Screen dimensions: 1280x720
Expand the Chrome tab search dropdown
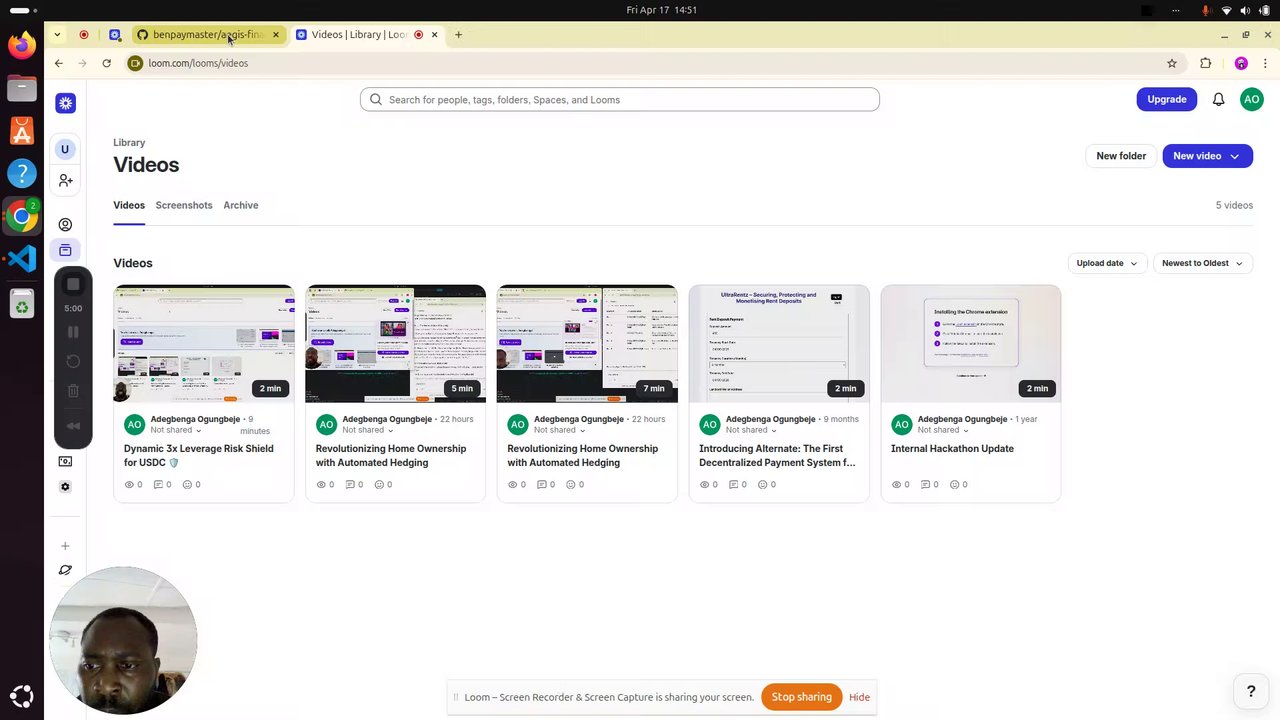click(x=57, y=35)
